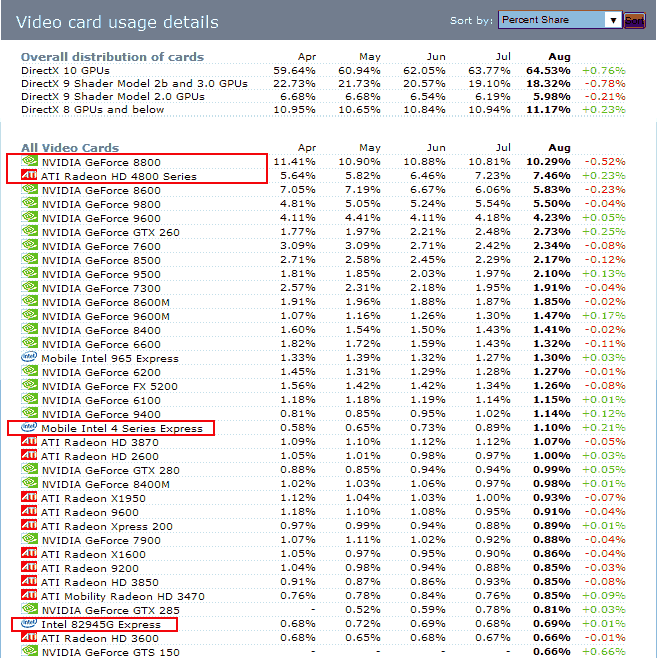
Task: Click NVIDIA icon beside GeForce 7600
Action: [29, 245]
